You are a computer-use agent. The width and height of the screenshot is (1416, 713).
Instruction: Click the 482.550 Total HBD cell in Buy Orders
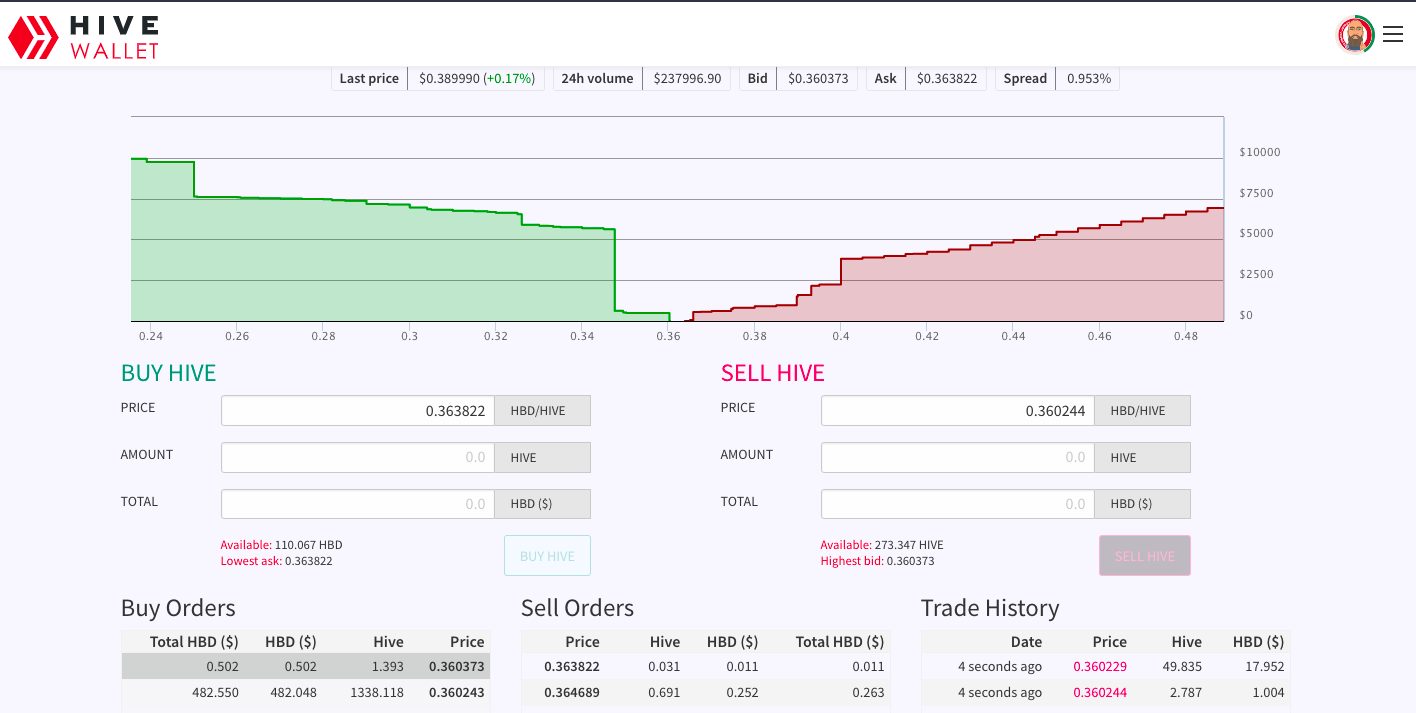coord(215,692)
